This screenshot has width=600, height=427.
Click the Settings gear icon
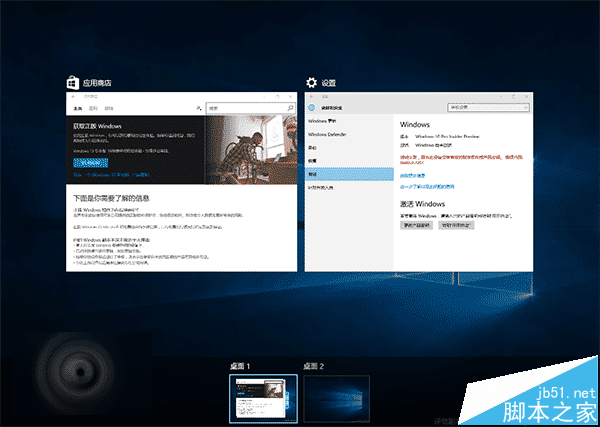click(x=313, y=82)
